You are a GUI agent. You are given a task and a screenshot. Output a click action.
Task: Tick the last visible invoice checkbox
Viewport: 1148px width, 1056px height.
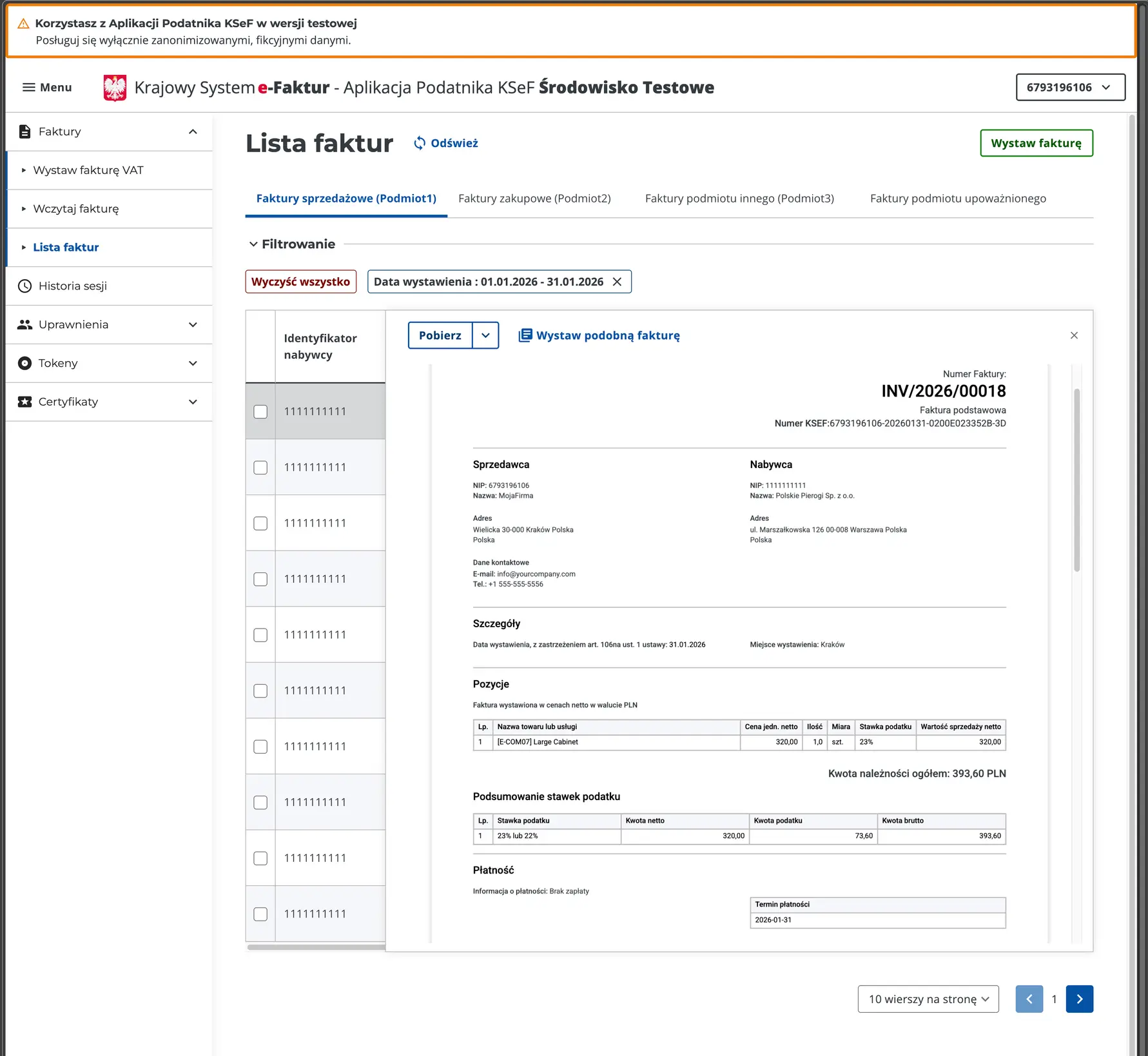coord(260,914)
